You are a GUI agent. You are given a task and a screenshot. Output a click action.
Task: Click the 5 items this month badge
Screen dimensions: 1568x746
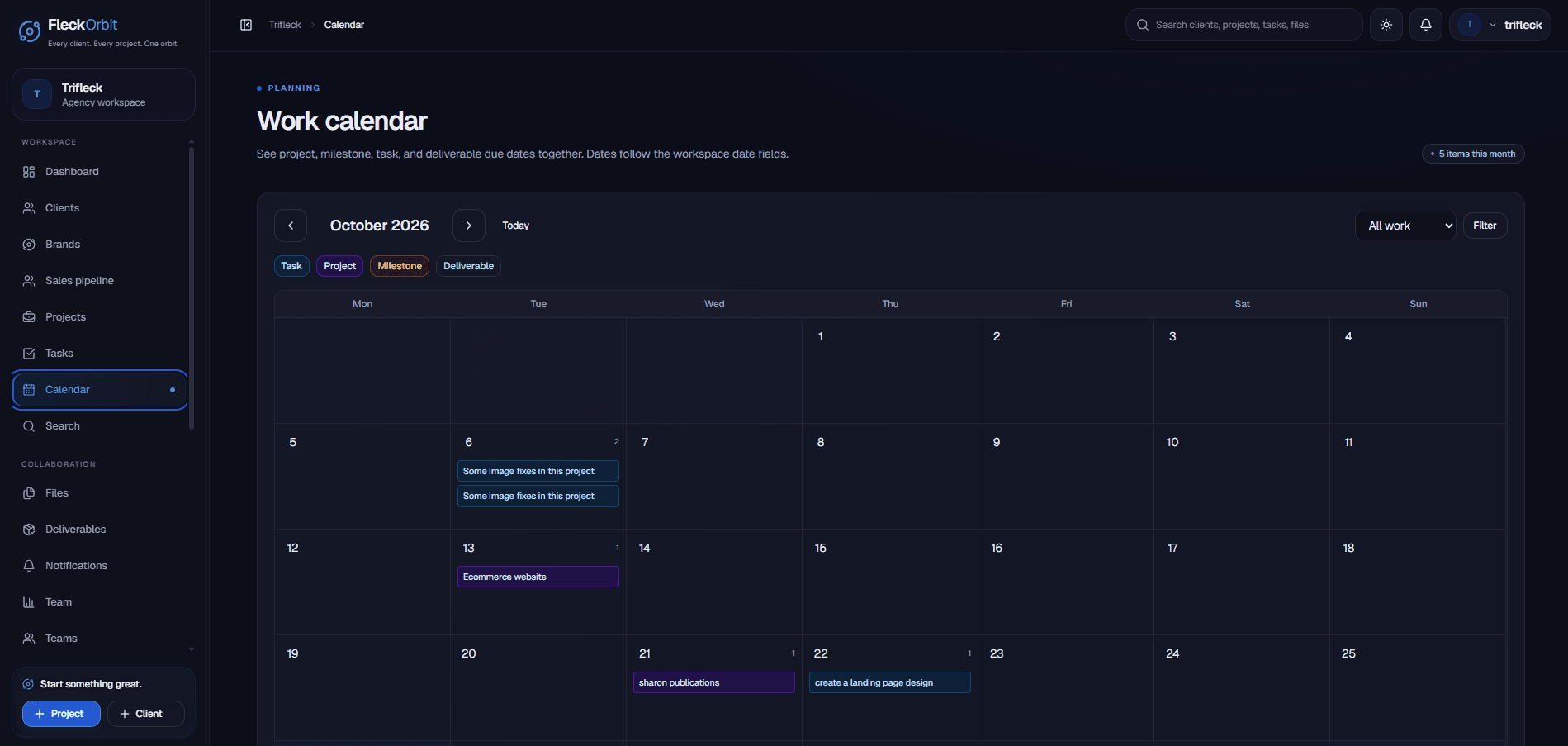[1473, 154]
